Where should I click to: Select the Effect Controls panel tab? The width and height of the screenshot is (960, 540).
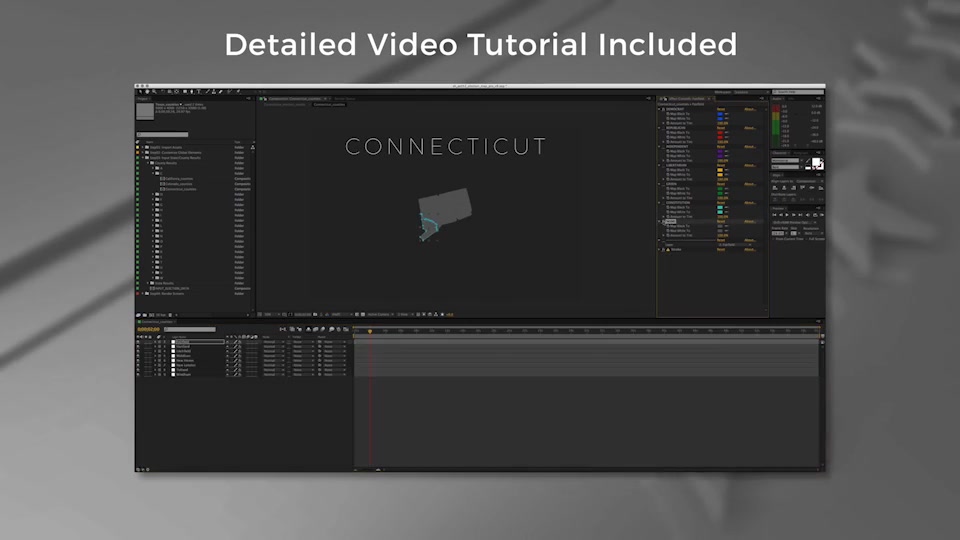tap(686, 99)
